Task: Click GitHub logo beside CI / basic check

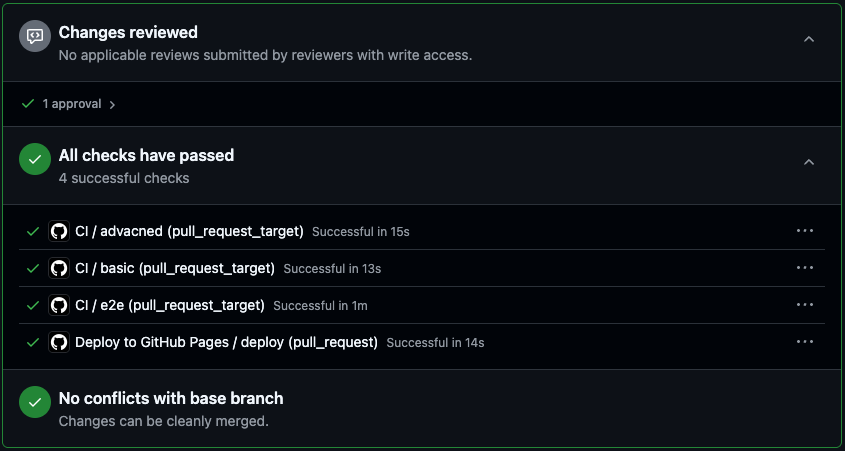Action: click(59, 268)
